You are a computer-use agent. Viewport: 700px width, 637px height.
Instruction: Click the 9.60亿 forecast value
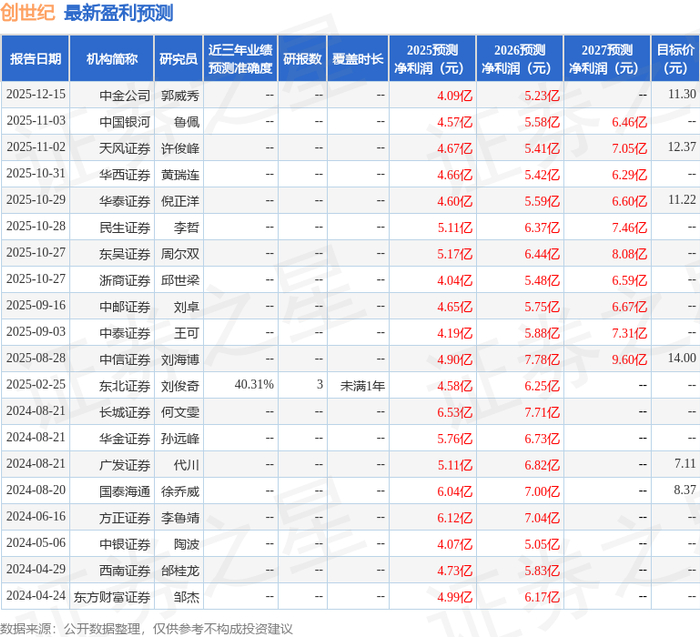click(629, 359)
